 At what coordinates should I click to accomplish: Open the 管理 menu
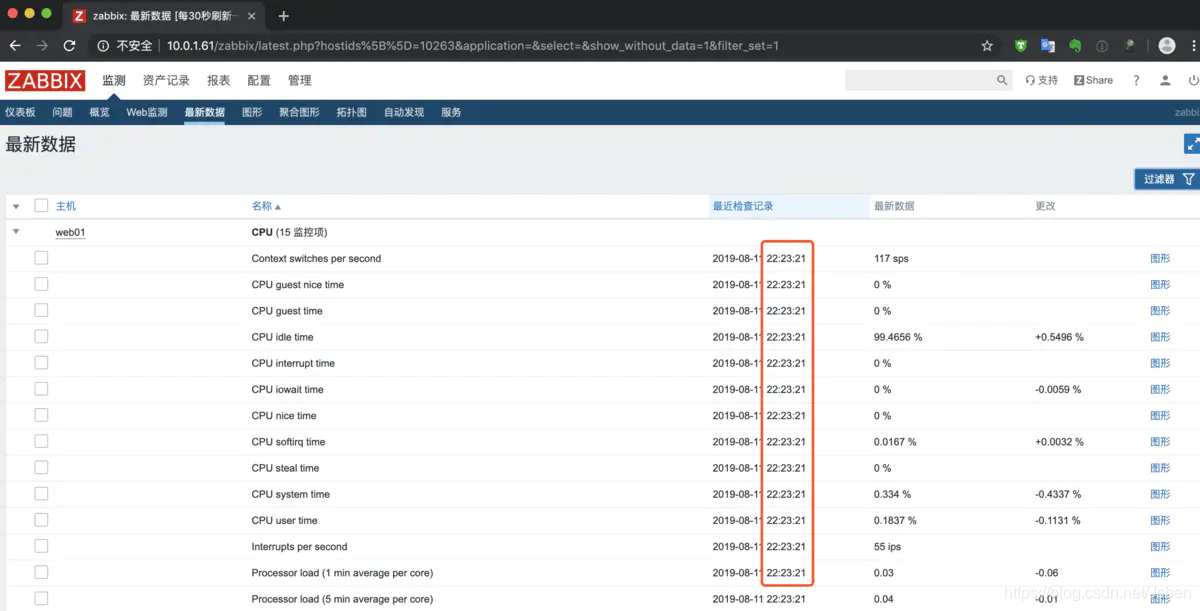[x=300, y=81]
